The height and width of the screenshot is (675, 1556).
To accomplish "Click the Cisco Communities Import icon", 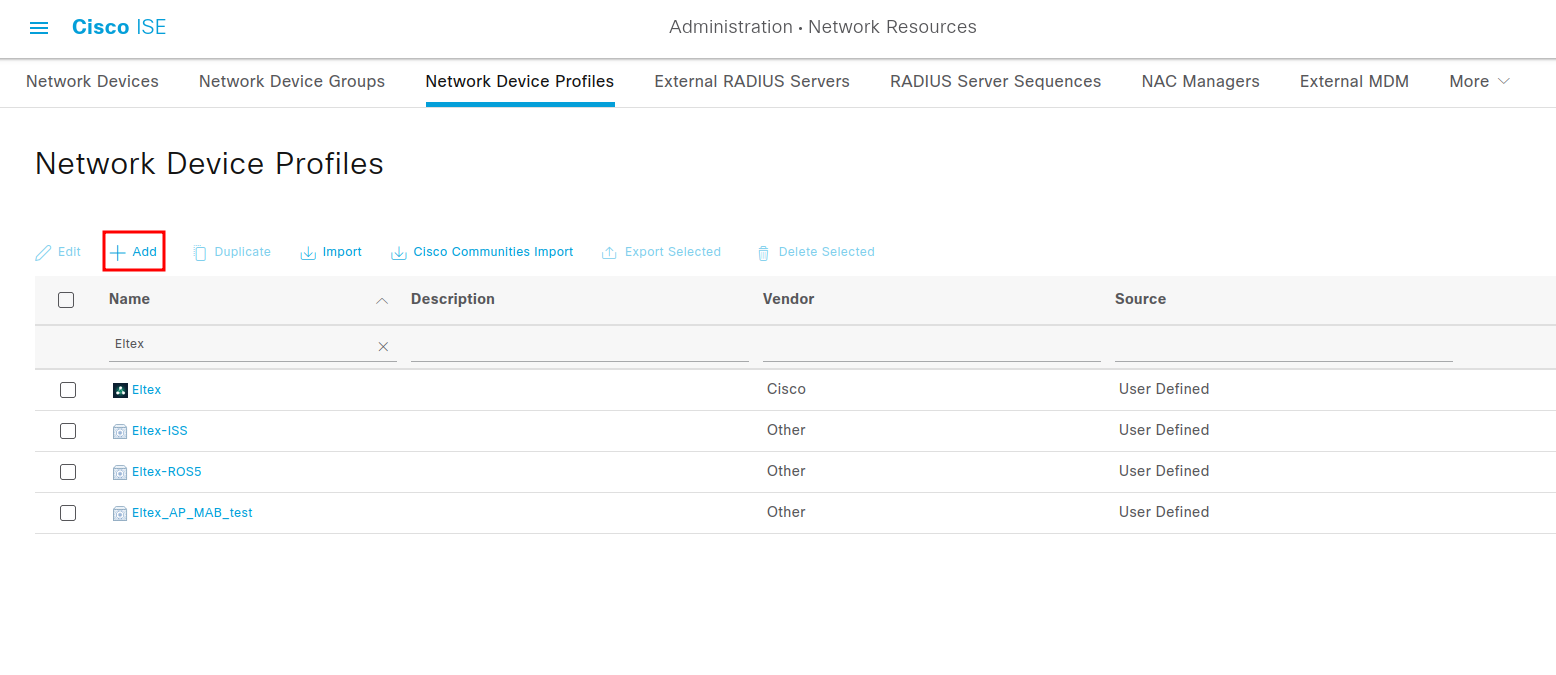I will click(x=399, y=253).
